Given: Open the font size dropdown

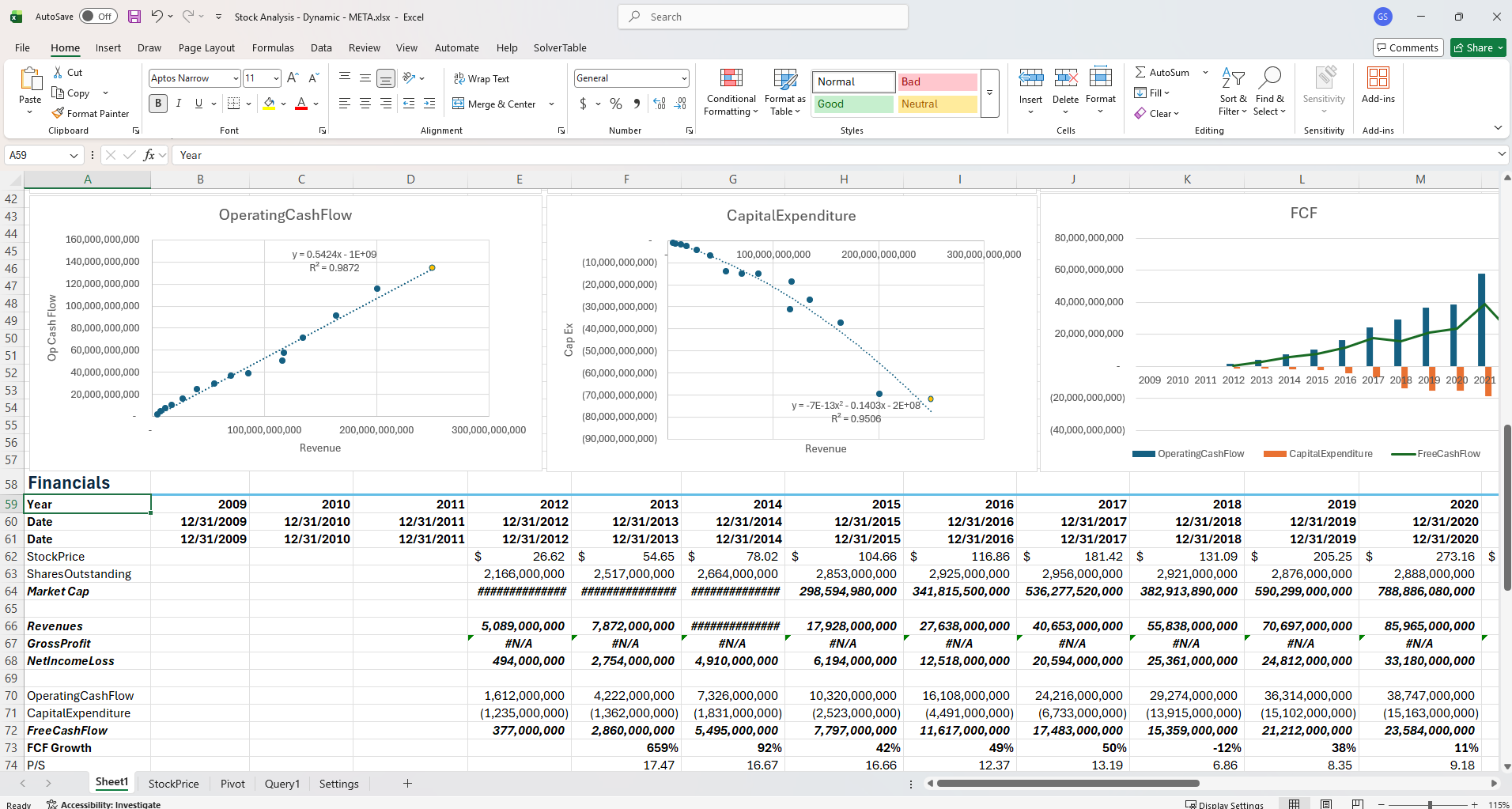Looking at the screenshot, I should click(276, 77).
